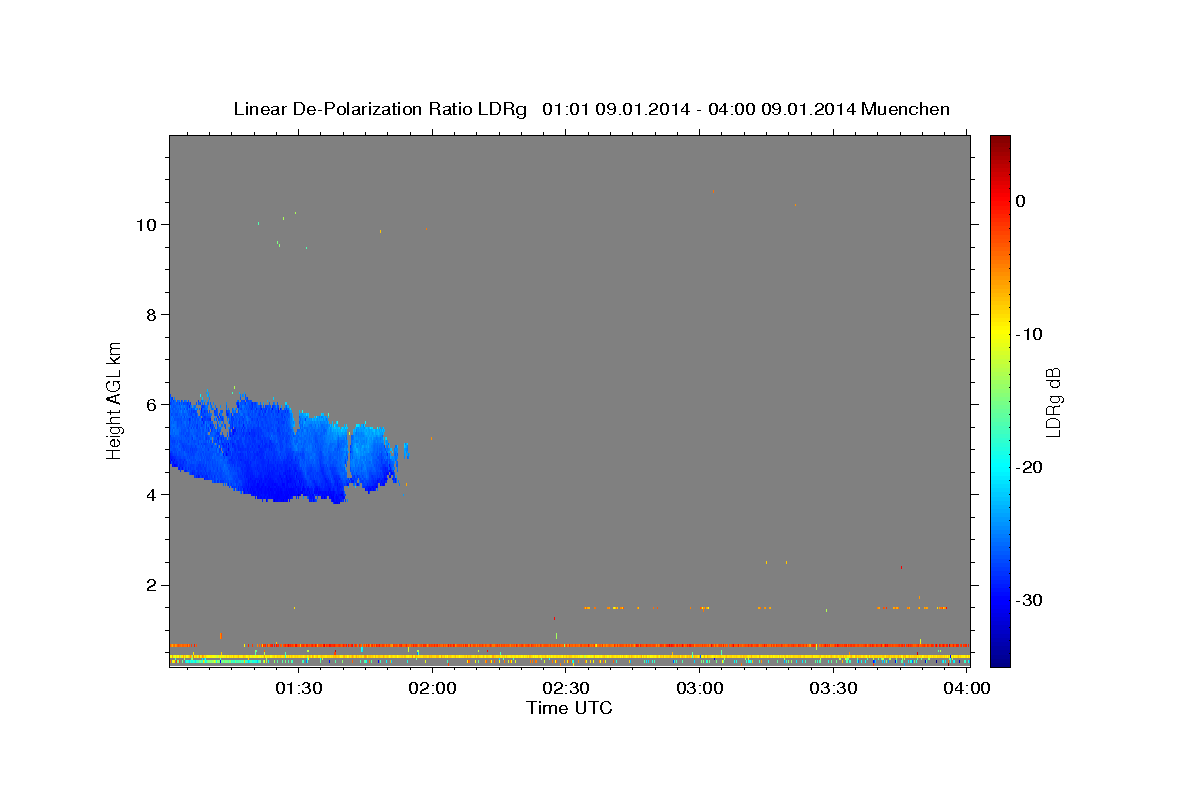The image size is (1200, 800).
Task: Click the 'Time UTC' axis label
Action: point(569,708)
